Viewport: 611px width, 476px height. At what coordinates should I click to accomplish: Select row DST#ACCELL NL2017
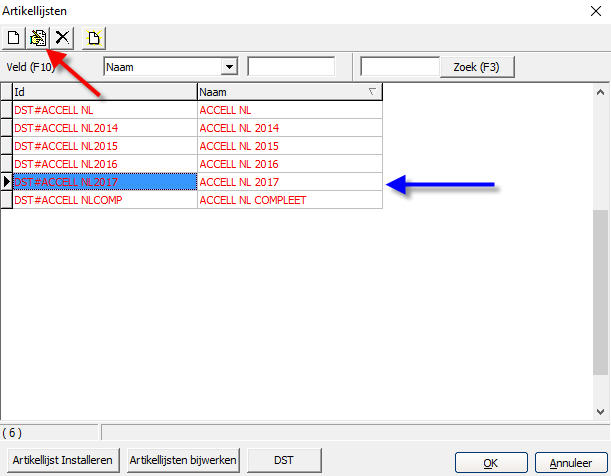105,182
